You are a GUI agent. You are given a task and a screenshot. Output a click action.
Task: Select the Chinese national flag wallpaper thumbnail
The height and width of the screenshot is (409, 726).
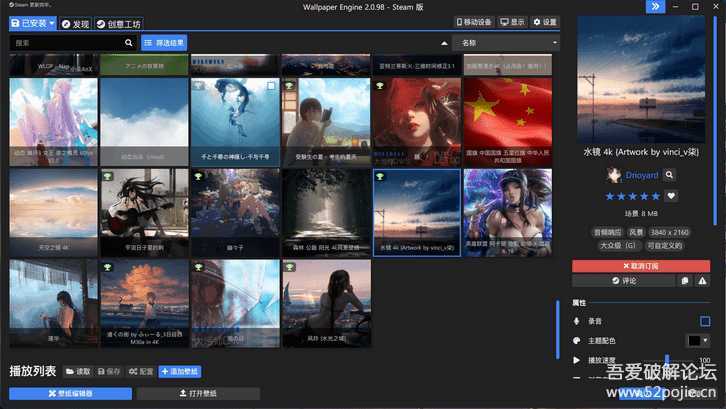tap(506, 122)
